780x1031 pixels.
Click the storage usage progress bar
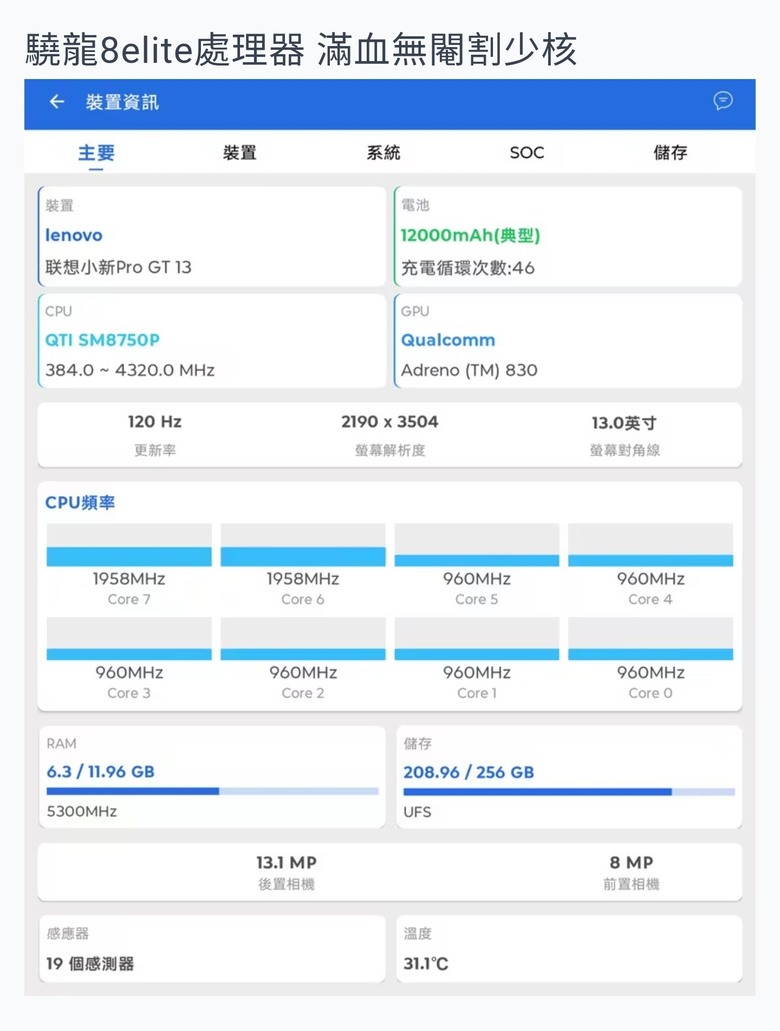[x=569, y=792]
